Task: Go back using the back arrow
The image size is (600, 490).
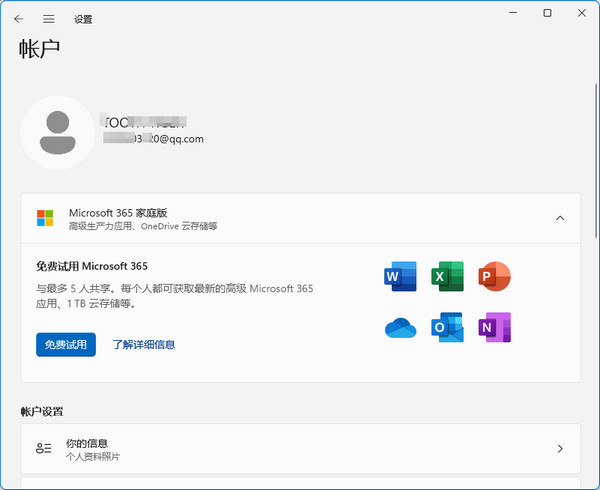Action: click(18, 19)
